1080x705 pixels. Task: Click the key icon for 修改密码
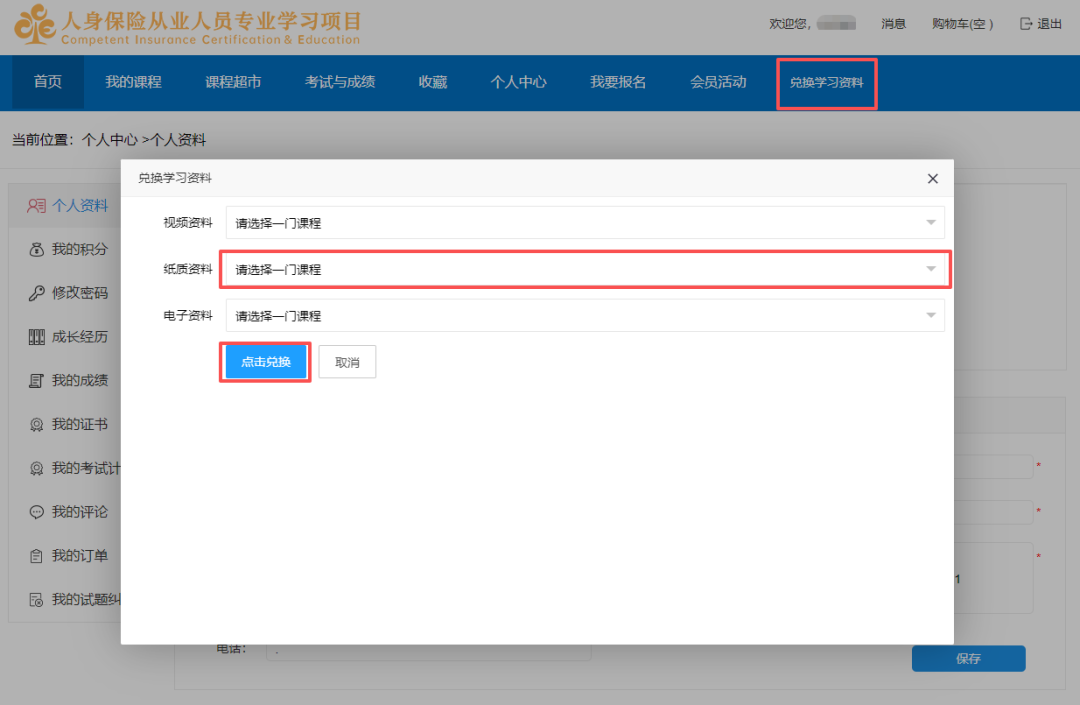tap(37, 293)
